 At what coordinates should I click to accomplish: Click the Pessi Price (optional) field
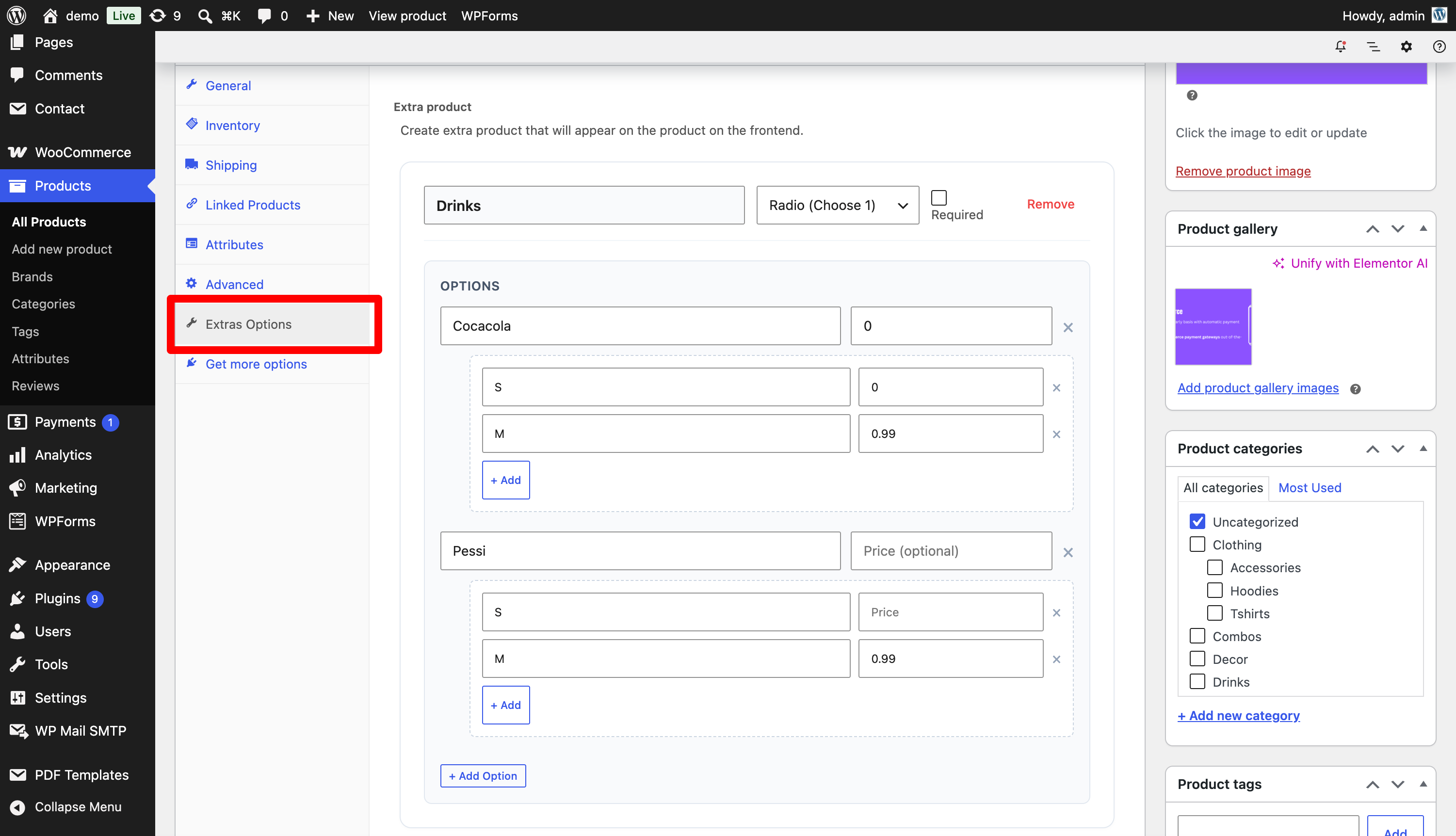pos(951,551)
